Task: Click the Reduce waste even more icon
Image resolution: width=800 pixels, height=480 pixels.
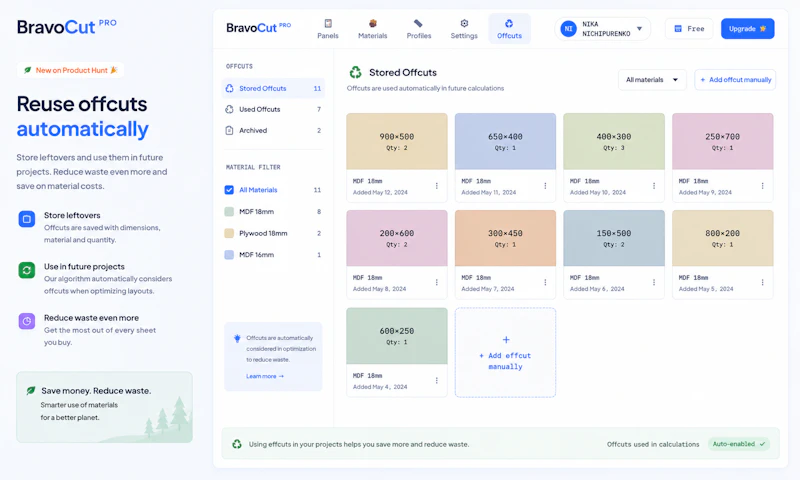Action: pos(27,321)
